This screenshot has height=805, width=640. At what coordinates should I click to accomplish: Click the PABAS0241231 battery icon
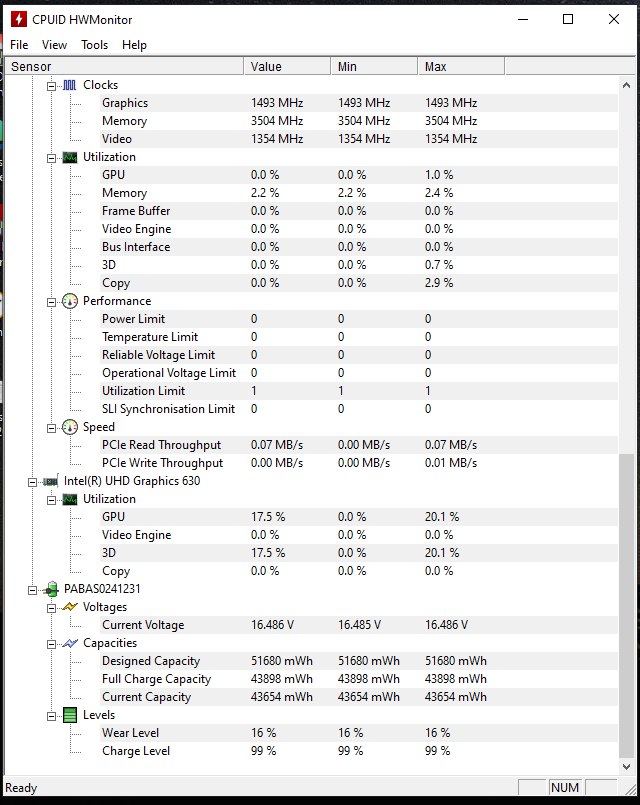51,589
